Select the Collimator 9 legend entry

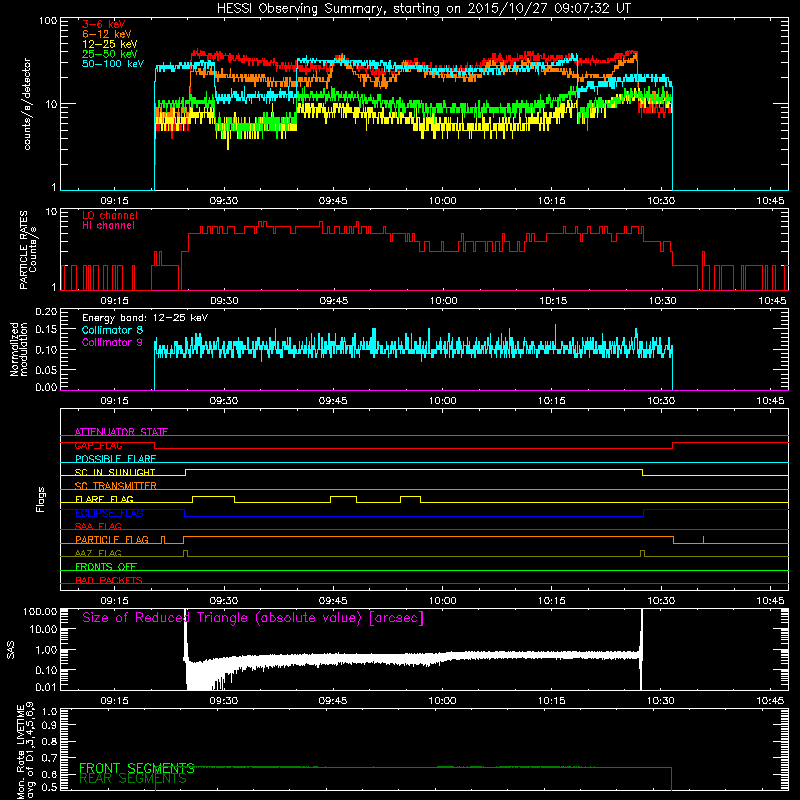coord(112,342)
